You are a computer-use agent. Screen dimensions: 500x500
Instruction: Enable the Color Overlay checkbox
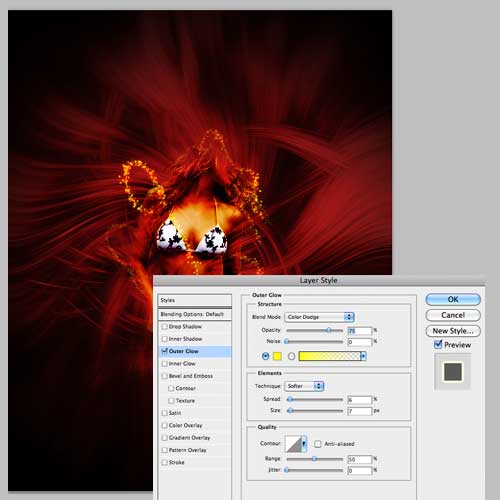pos(164,425)
